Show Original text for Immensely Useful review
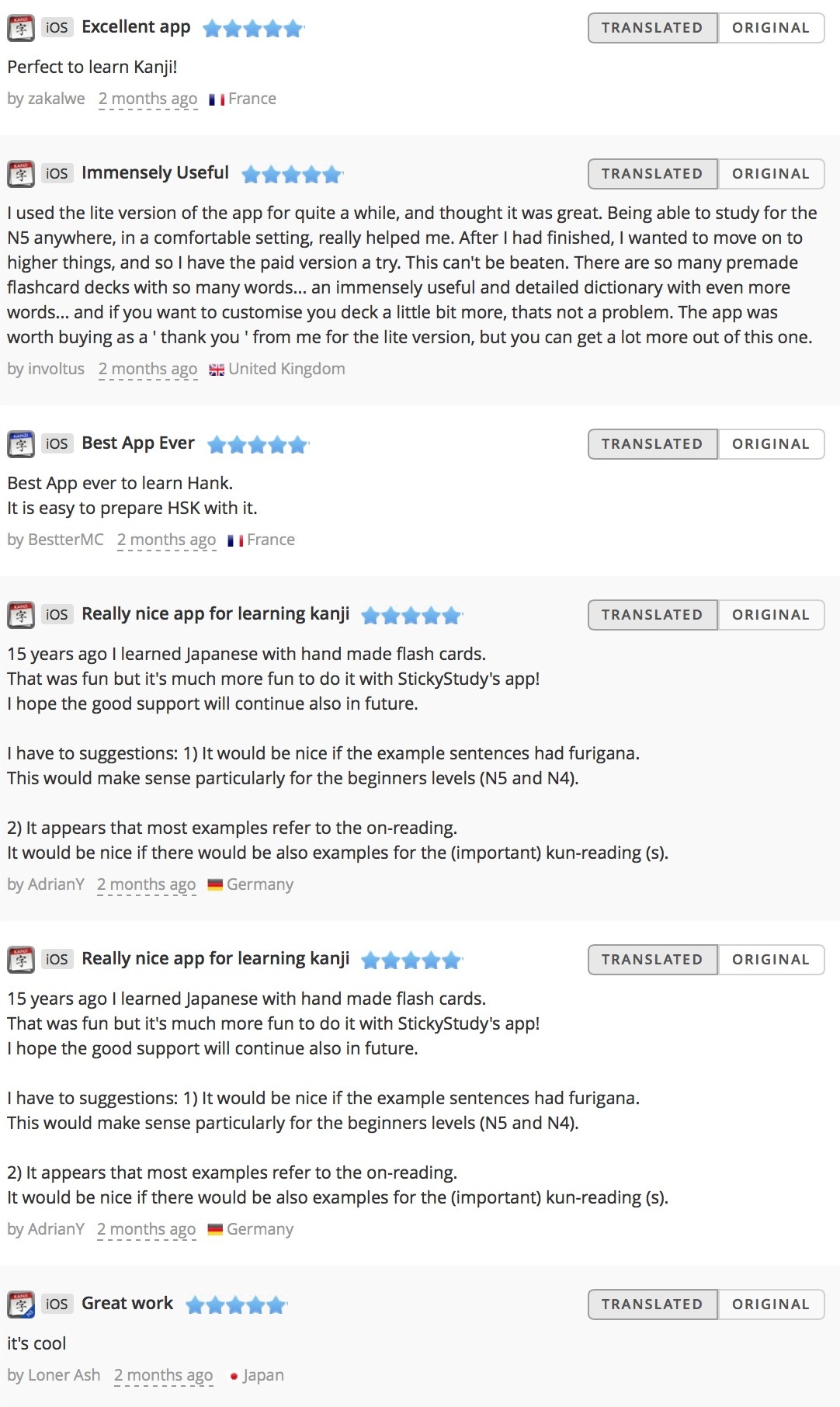 pos(771,174)
